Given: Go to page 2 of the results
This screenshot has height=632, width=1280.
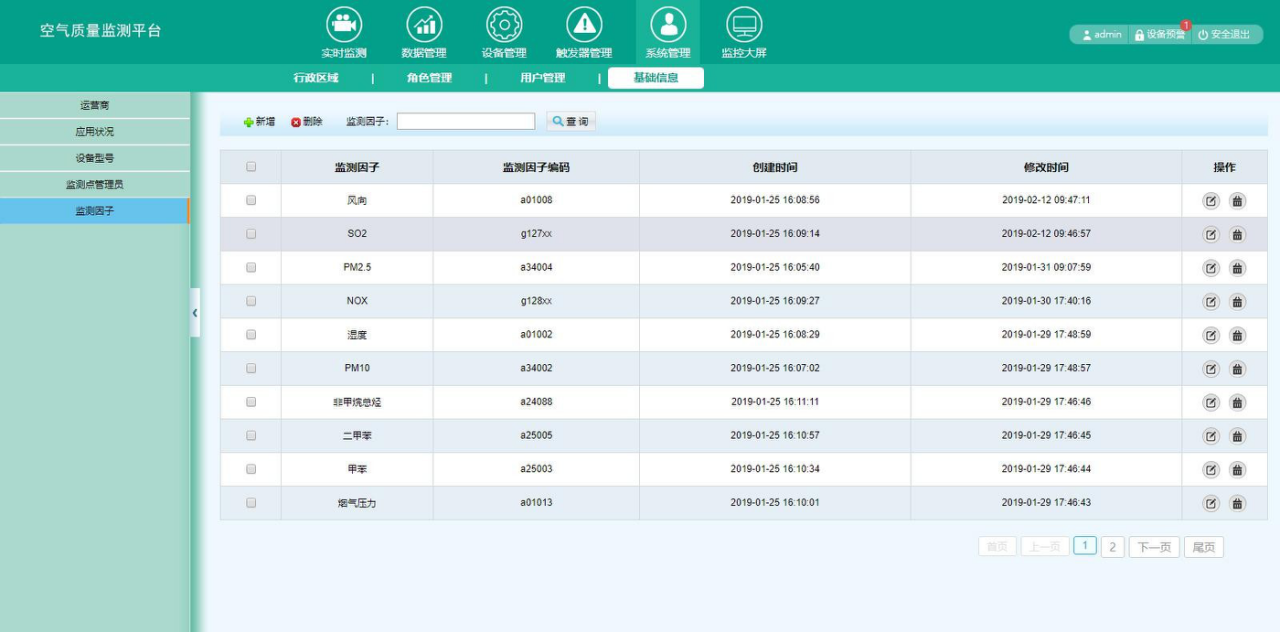Looking at the screenshot, I should [1112, 546].
